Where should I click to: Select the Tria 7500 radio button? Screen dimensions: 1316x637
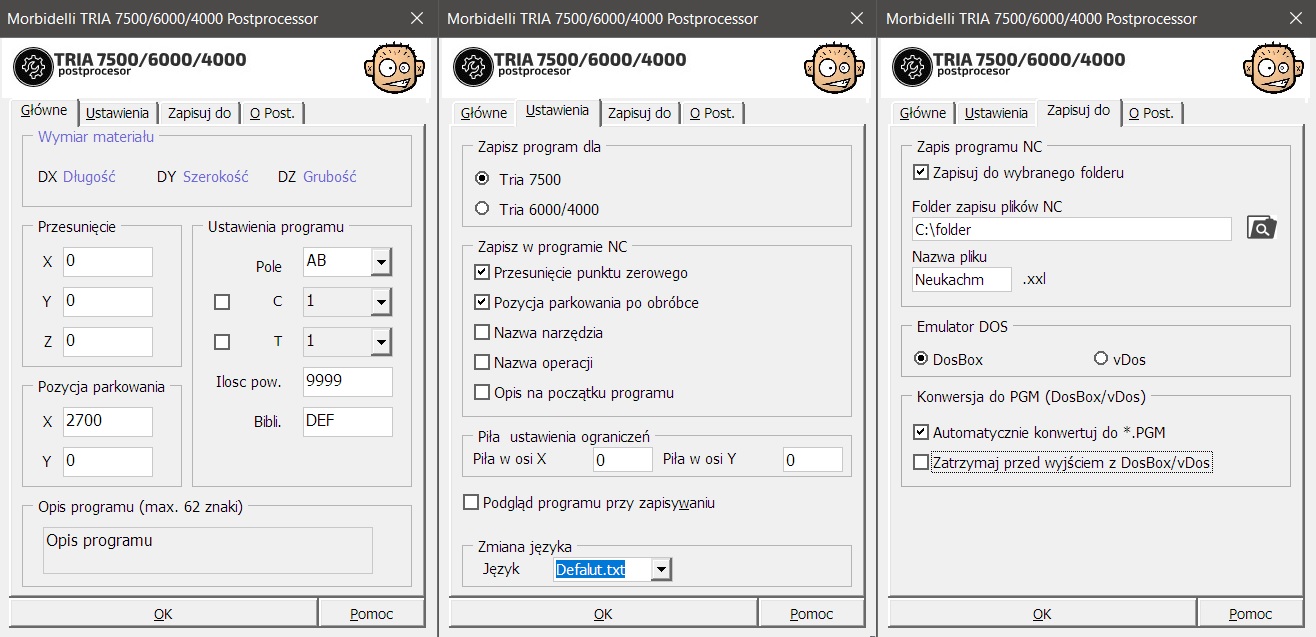(x=483, y=179)
